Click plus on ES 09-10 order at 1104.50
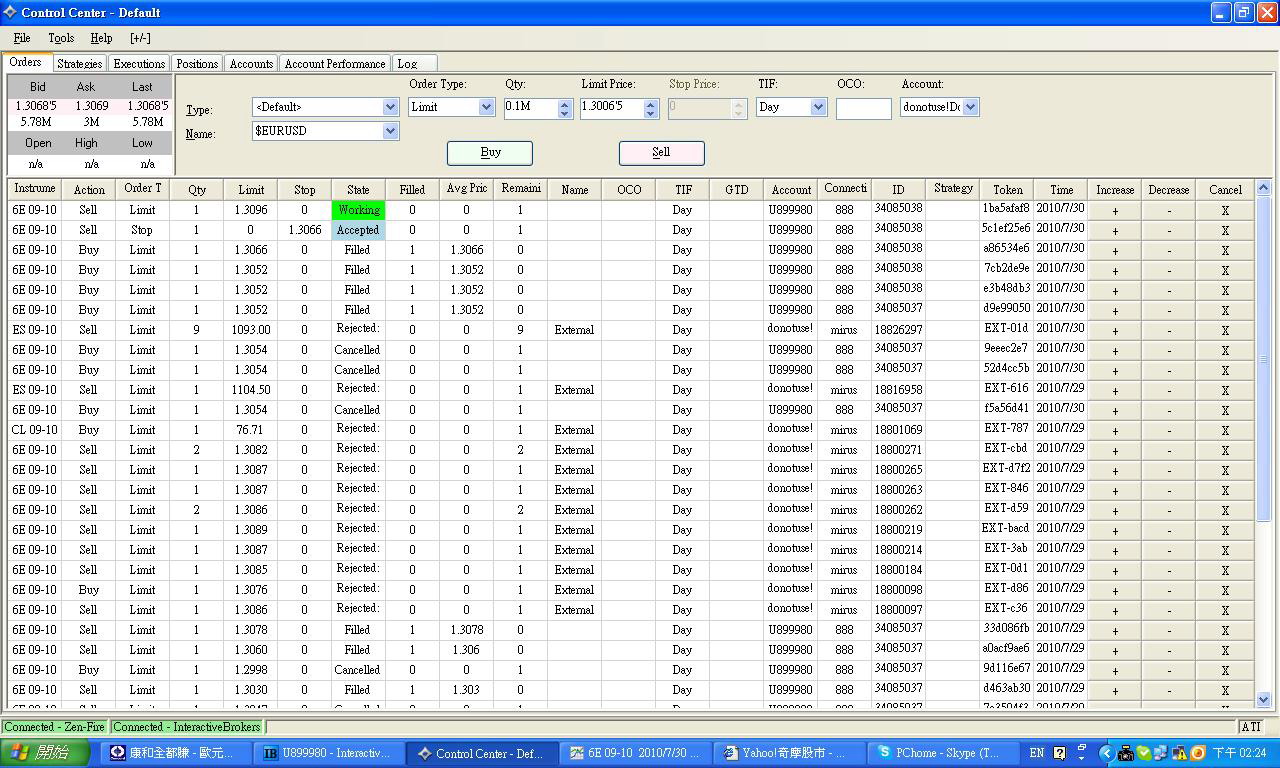Screen dimensions: 1280x768 [1114, 390]
